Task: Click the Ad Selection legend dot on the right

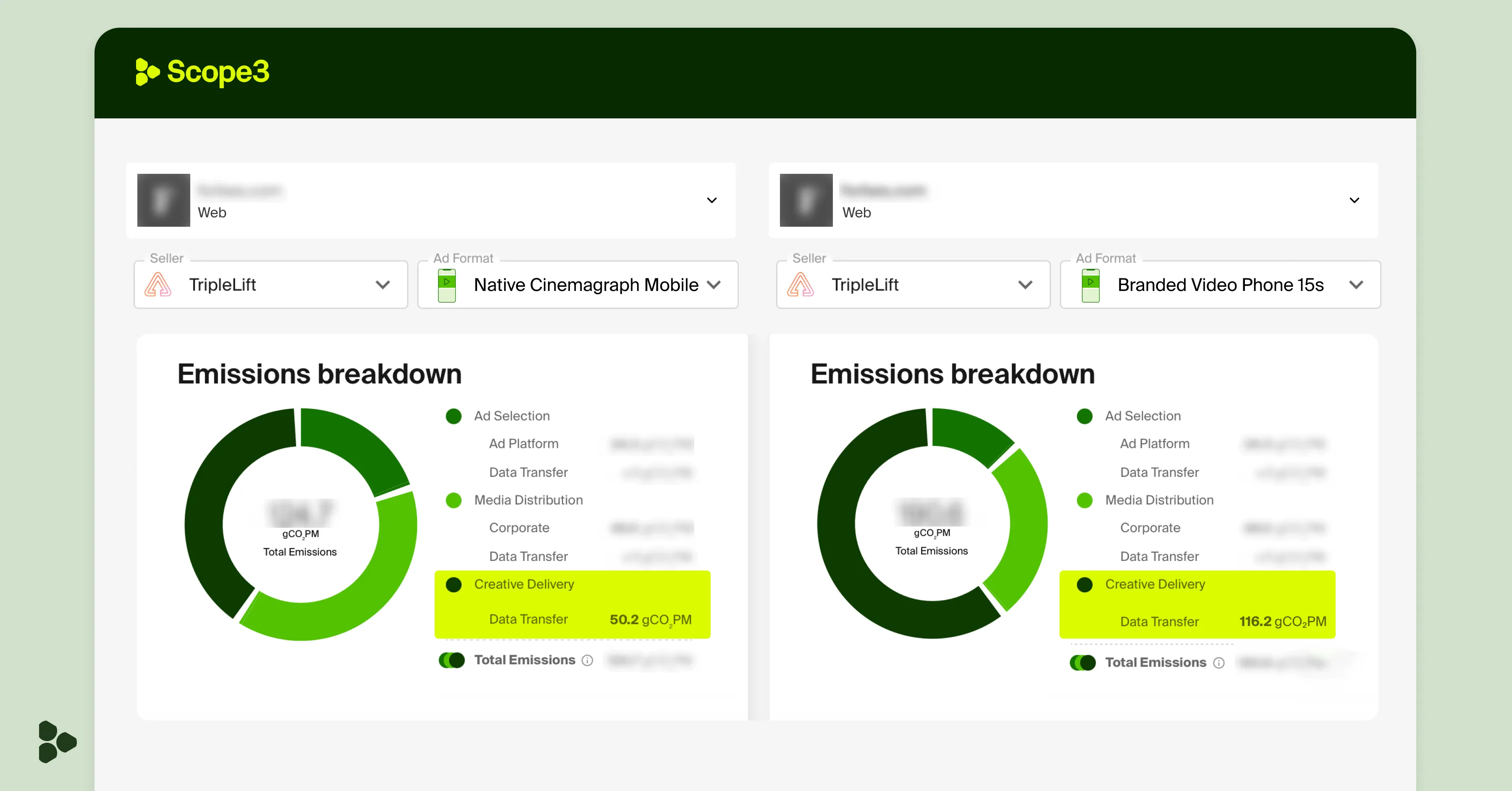Action: pyautogui.click(x=1084, y=416)
